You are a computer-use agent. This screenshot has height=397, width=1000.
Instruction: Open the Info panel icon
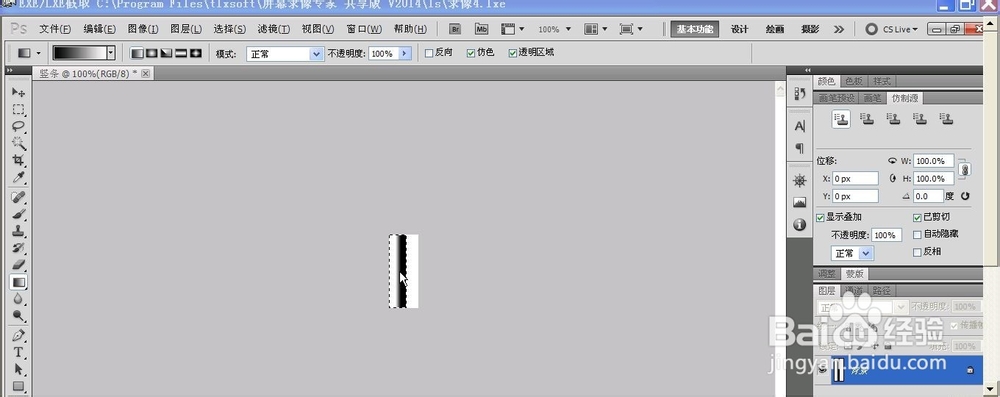tap(800, 225)
